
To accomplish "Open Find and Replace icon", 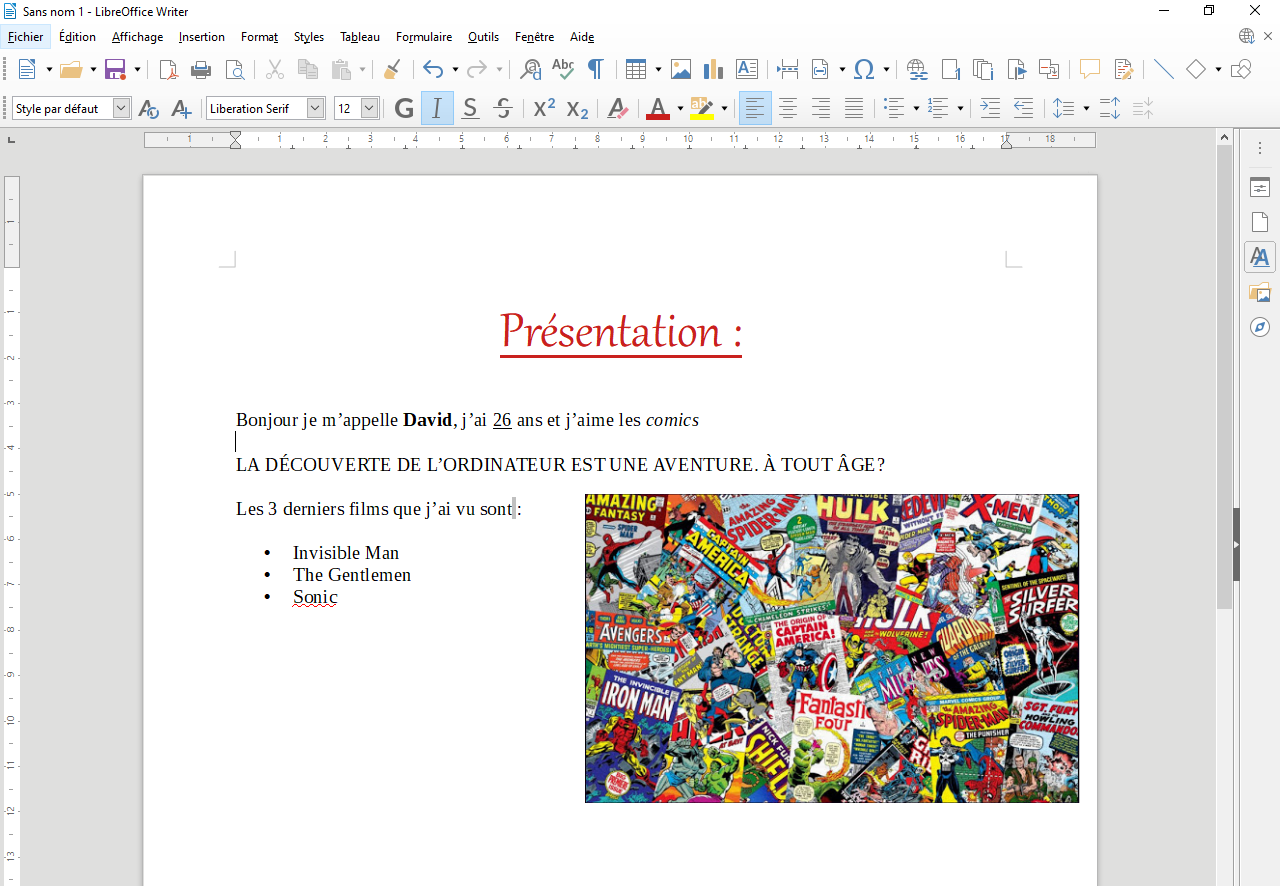I will click(531, 69).
